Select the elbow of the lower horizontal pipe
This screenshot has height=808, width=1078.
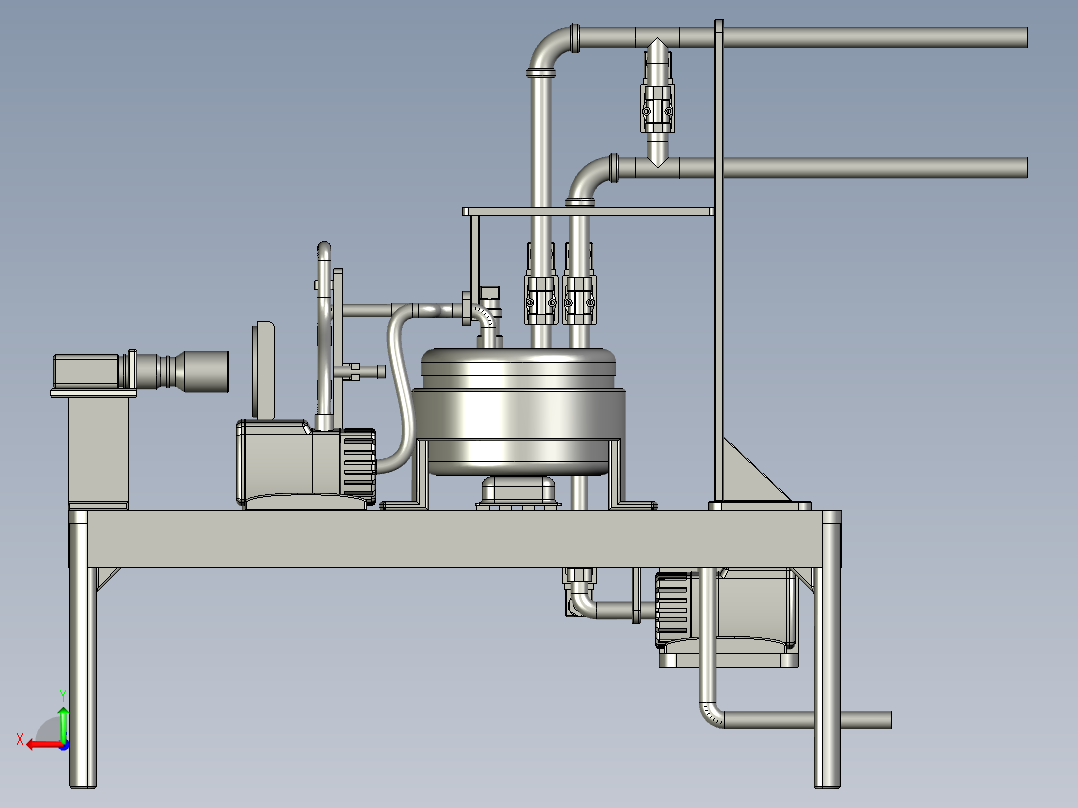590,181
